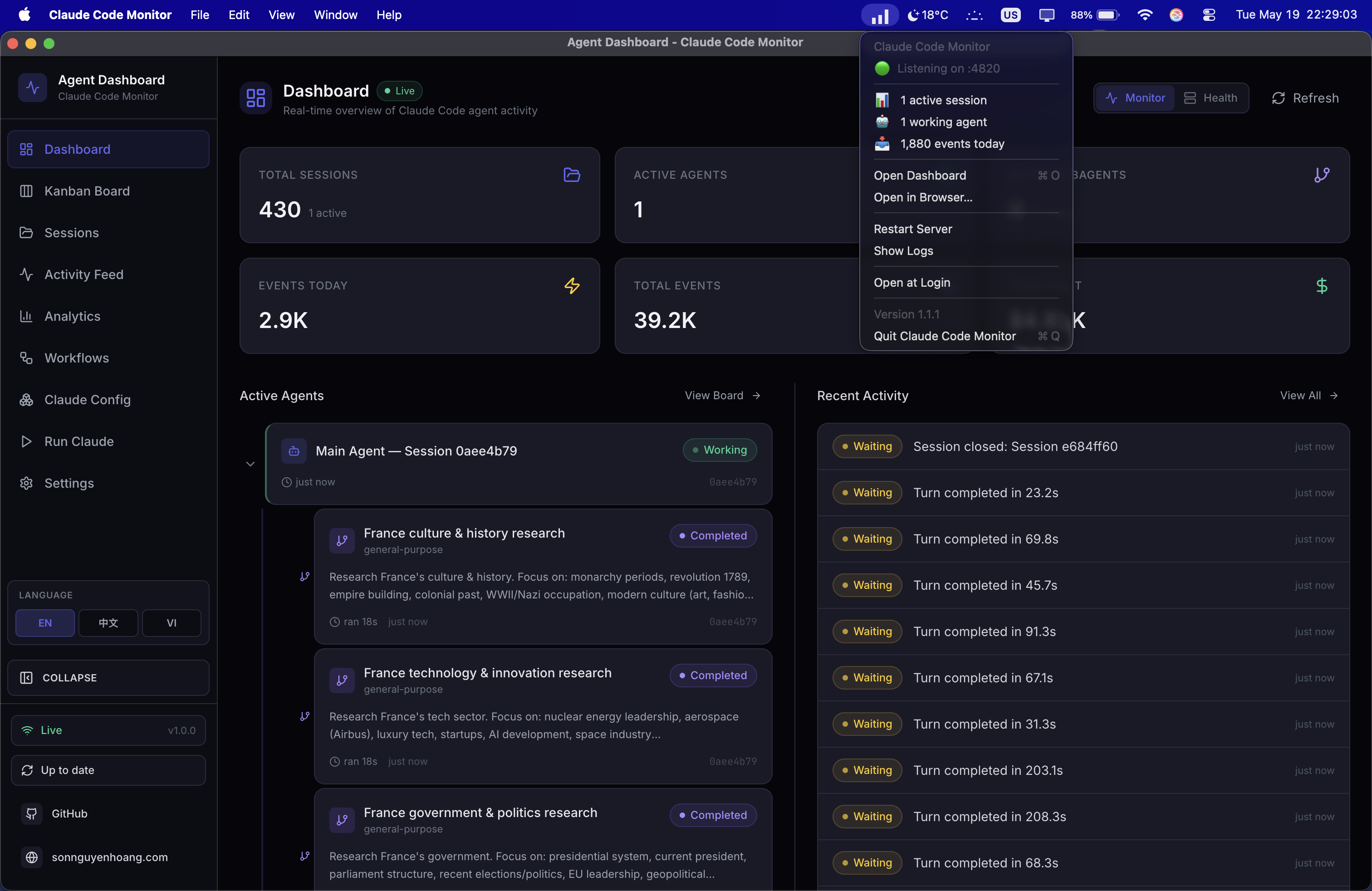Click the GitHub icon in sidebar
This screenshot has width=1372, height=891.
[x=32, y=813]
